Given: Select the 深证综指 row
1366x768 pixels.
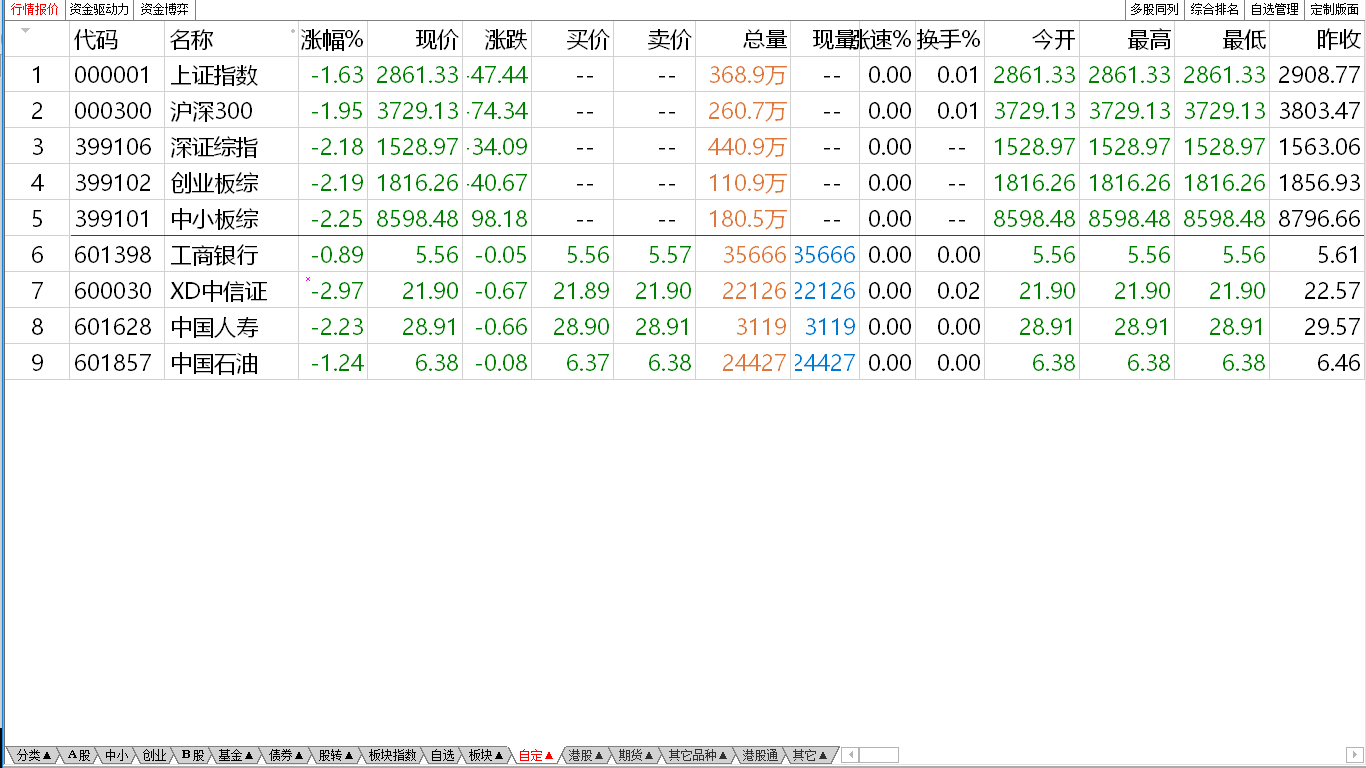Looking at the screenshot, I should (x=684, y=147).
